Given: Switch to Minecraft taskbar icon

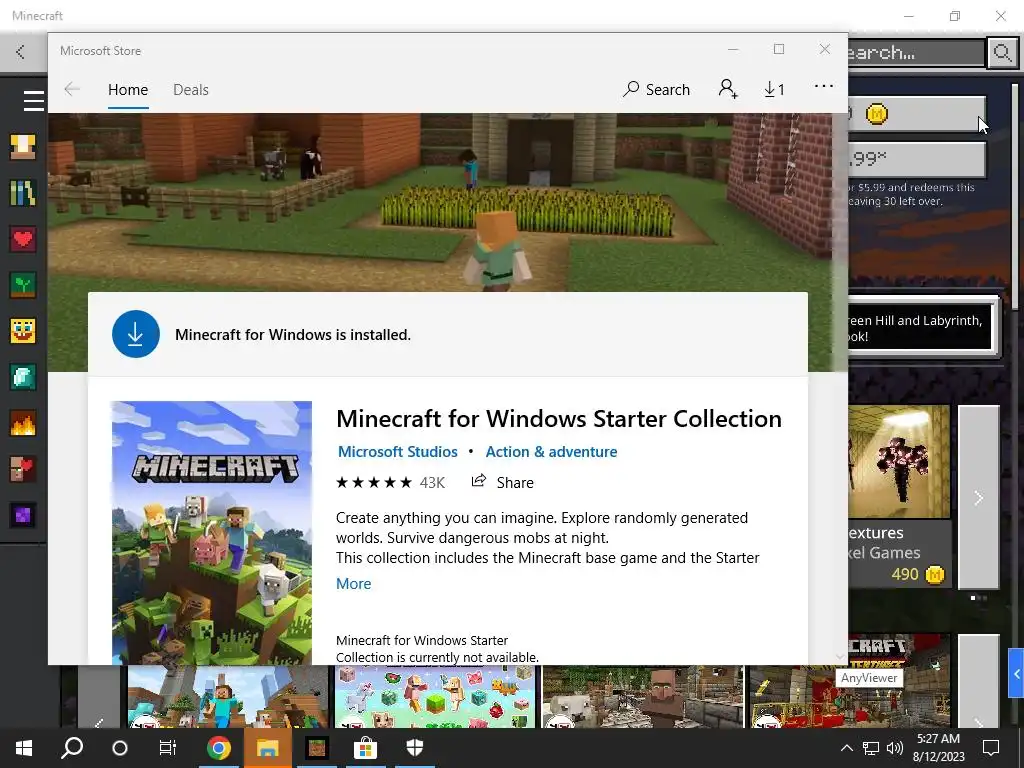Looking at the screenshot, I should [317, 748].
